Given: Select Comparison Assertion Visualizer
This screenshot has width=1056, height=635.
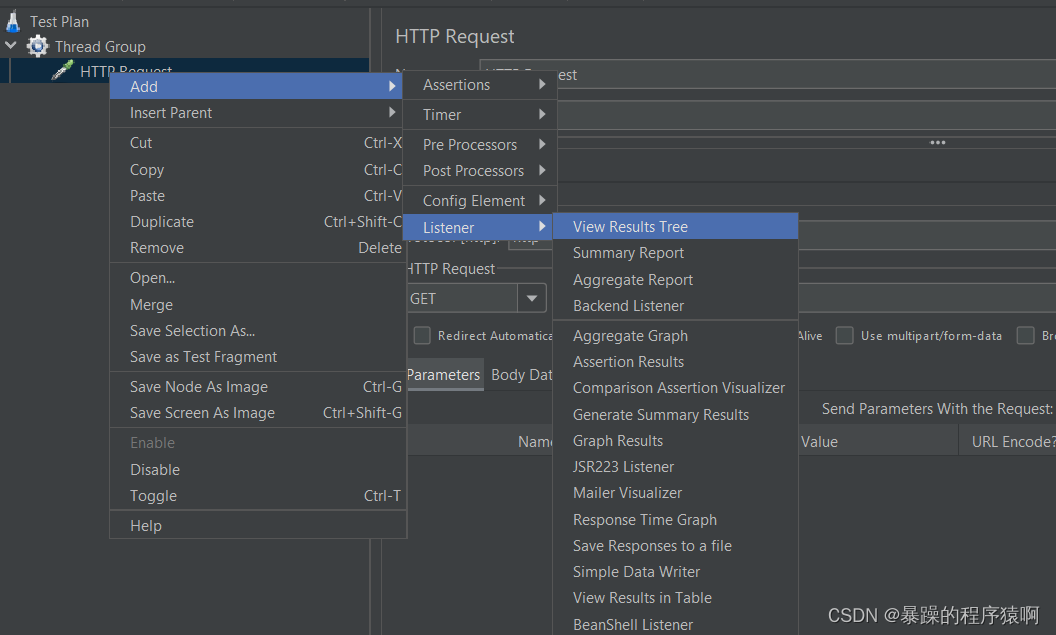Looking at the screenshot, I should coord(675,388).
